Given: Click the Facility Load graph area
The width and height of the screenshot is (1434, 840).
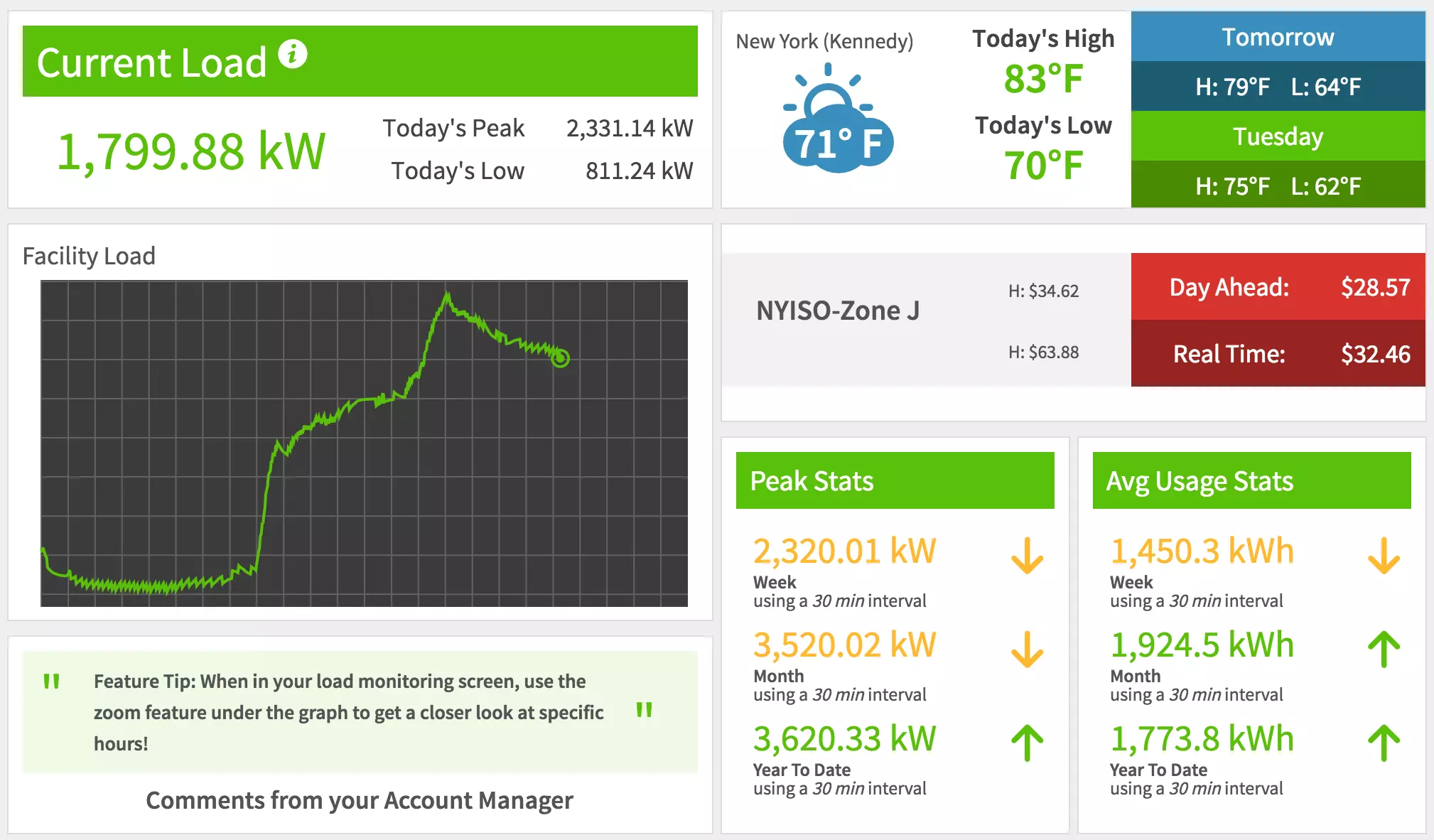Looking at the screenshot, I should click(364, 443).
